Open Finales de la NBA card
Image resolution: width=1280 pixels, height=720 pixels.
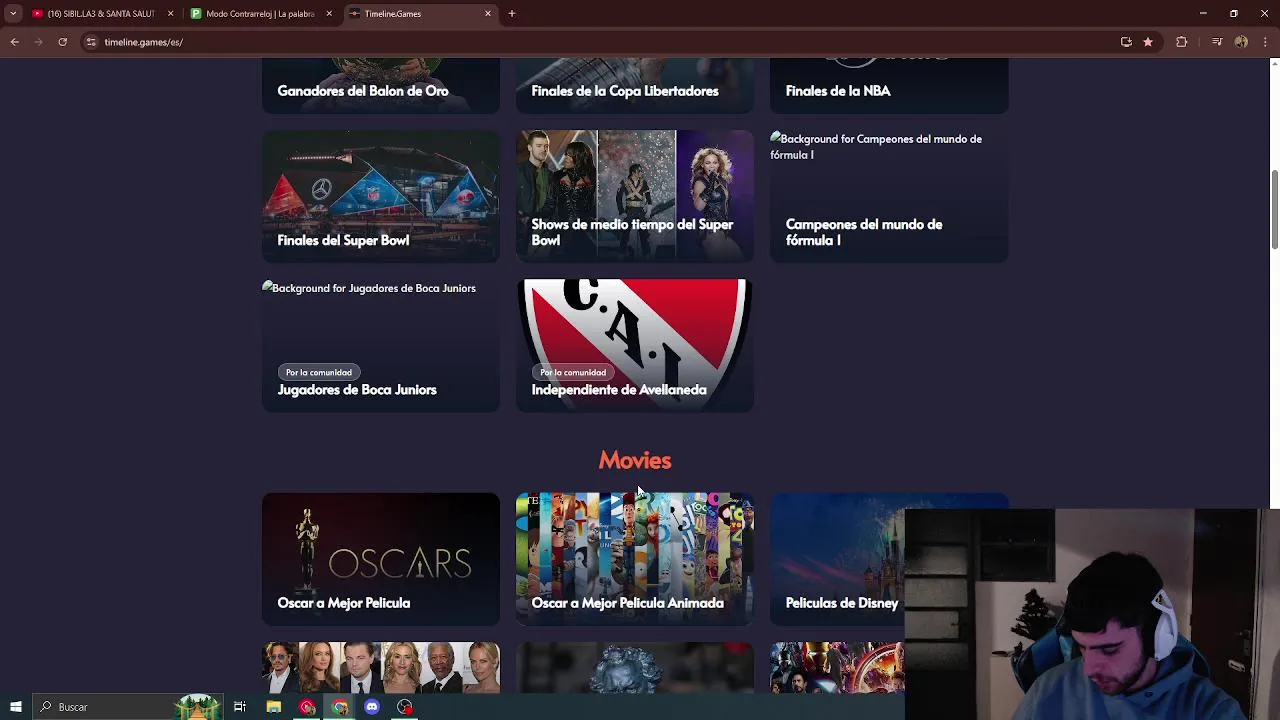coord(889,86)
